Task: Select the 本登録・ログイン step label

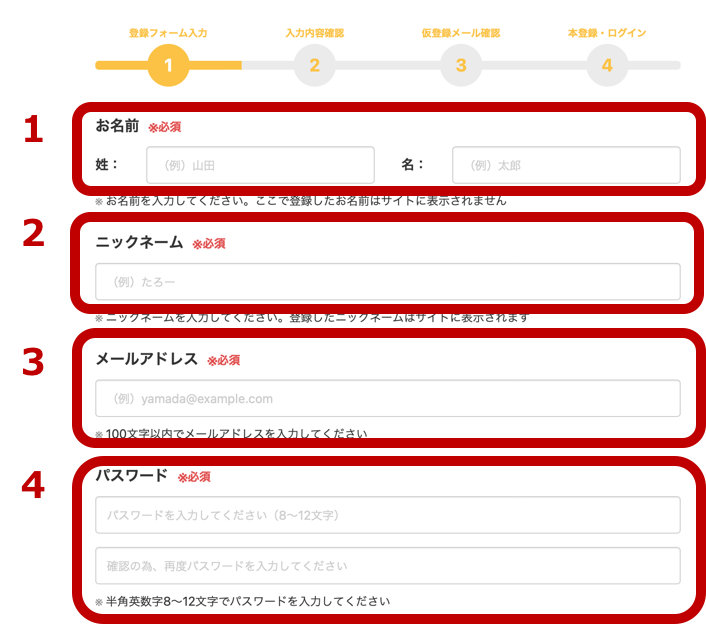Action: pyautogui.click(x=607, y=33)
